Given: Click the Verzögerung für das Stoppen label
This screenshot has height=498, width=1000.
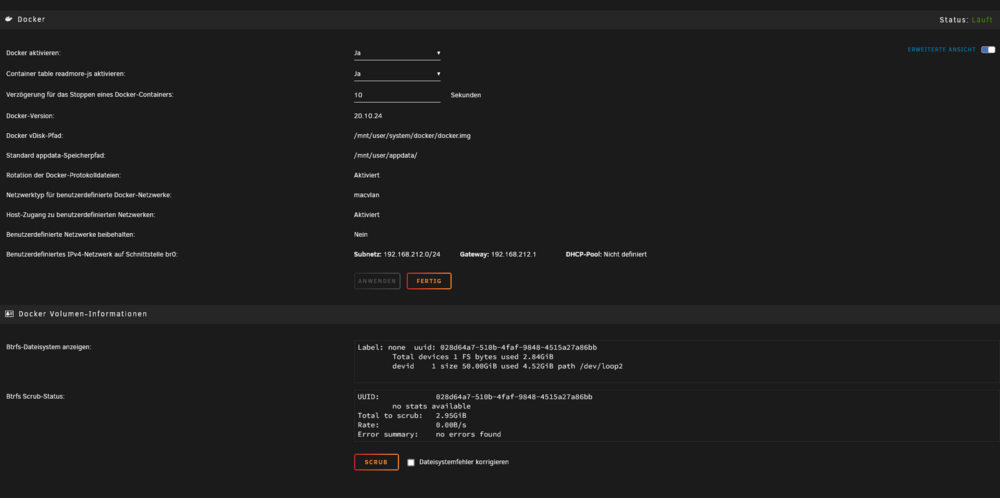Looking at the screenshot, I should (90, 95).
